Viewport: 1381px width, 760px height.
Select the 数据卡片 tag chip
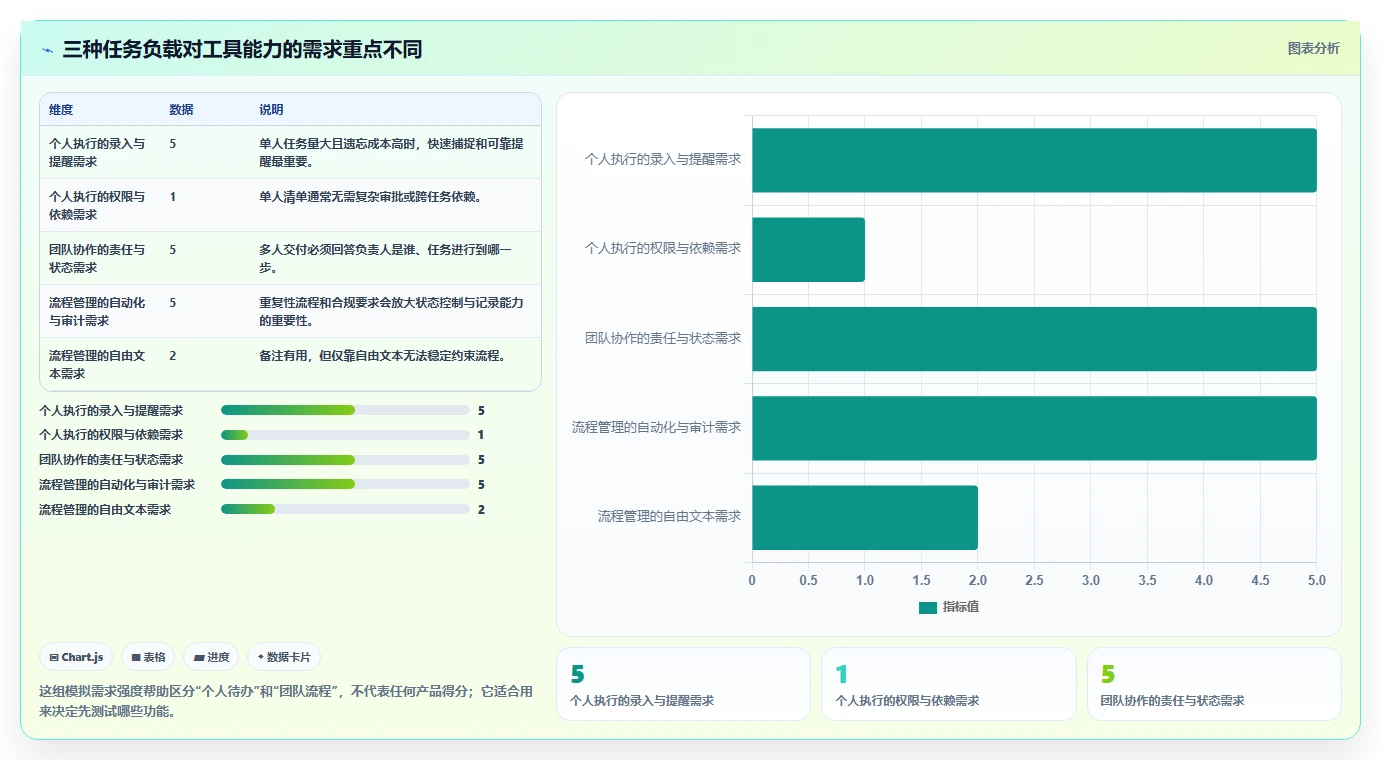tap(284, 657)
